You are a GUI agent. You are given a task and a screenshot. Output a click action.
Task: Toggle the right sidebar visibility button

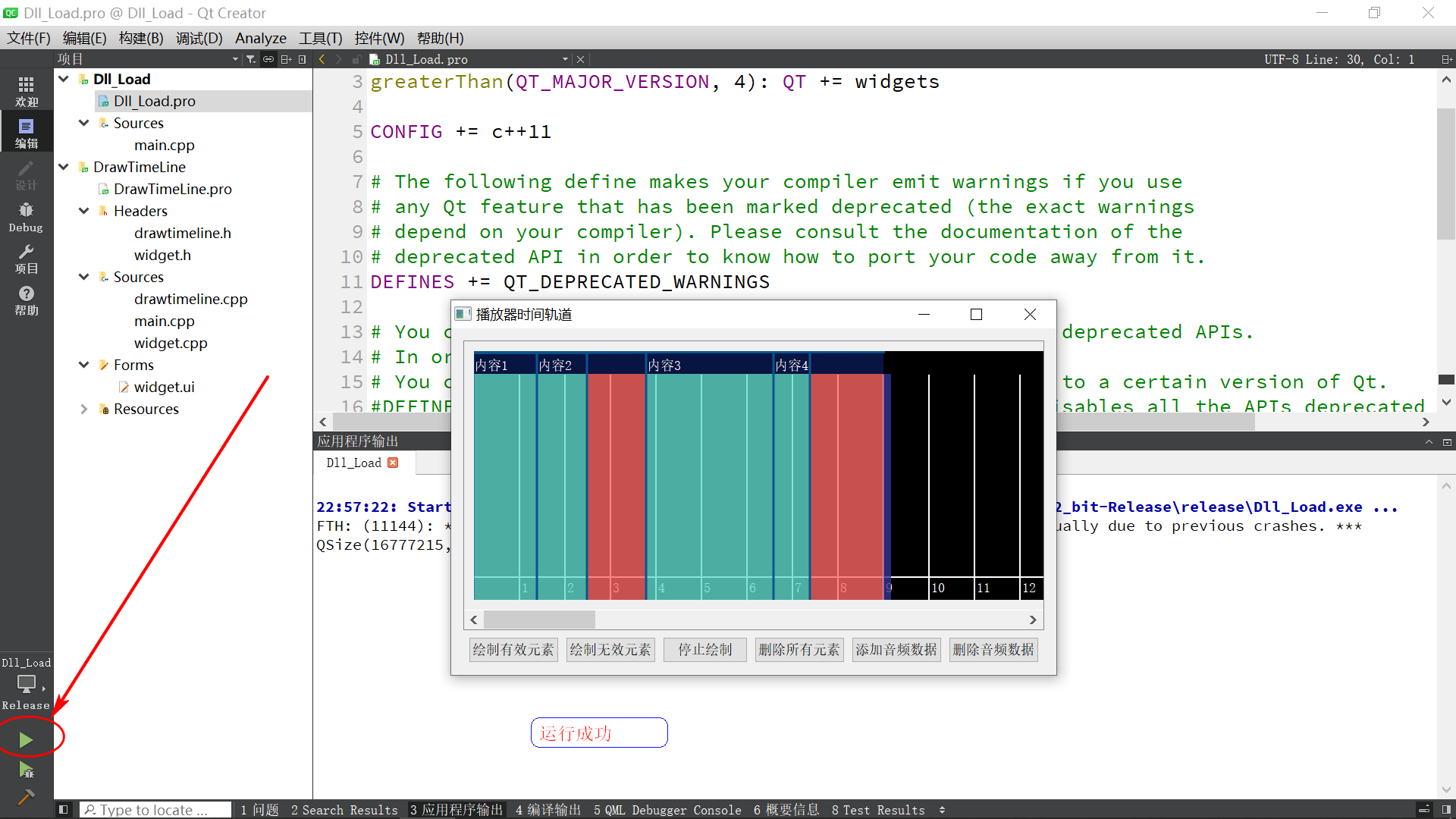pyautogui.click(x=1446, y=809)
